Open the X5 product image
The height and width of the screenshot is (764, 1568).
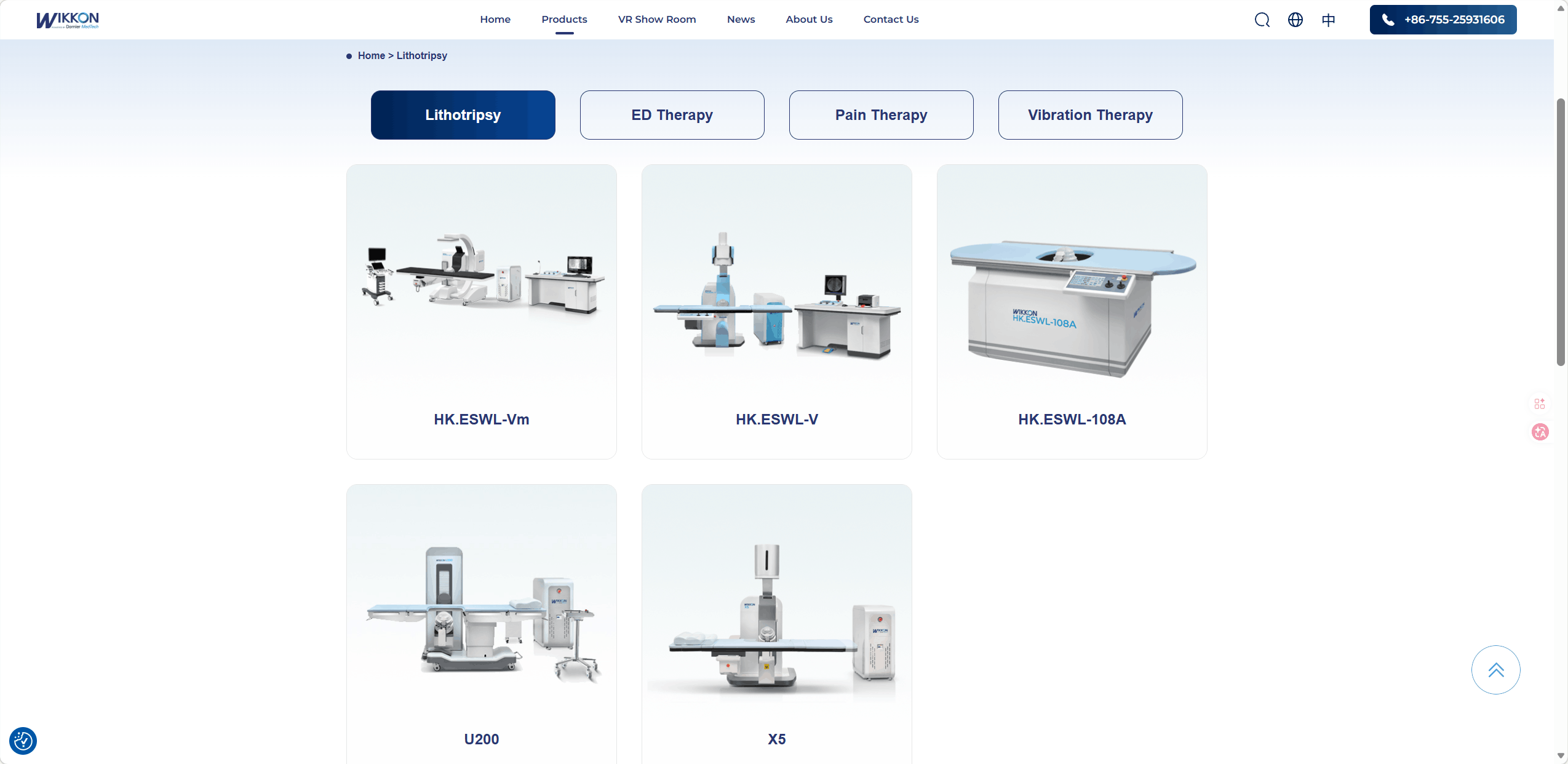(x=777, y=615)
